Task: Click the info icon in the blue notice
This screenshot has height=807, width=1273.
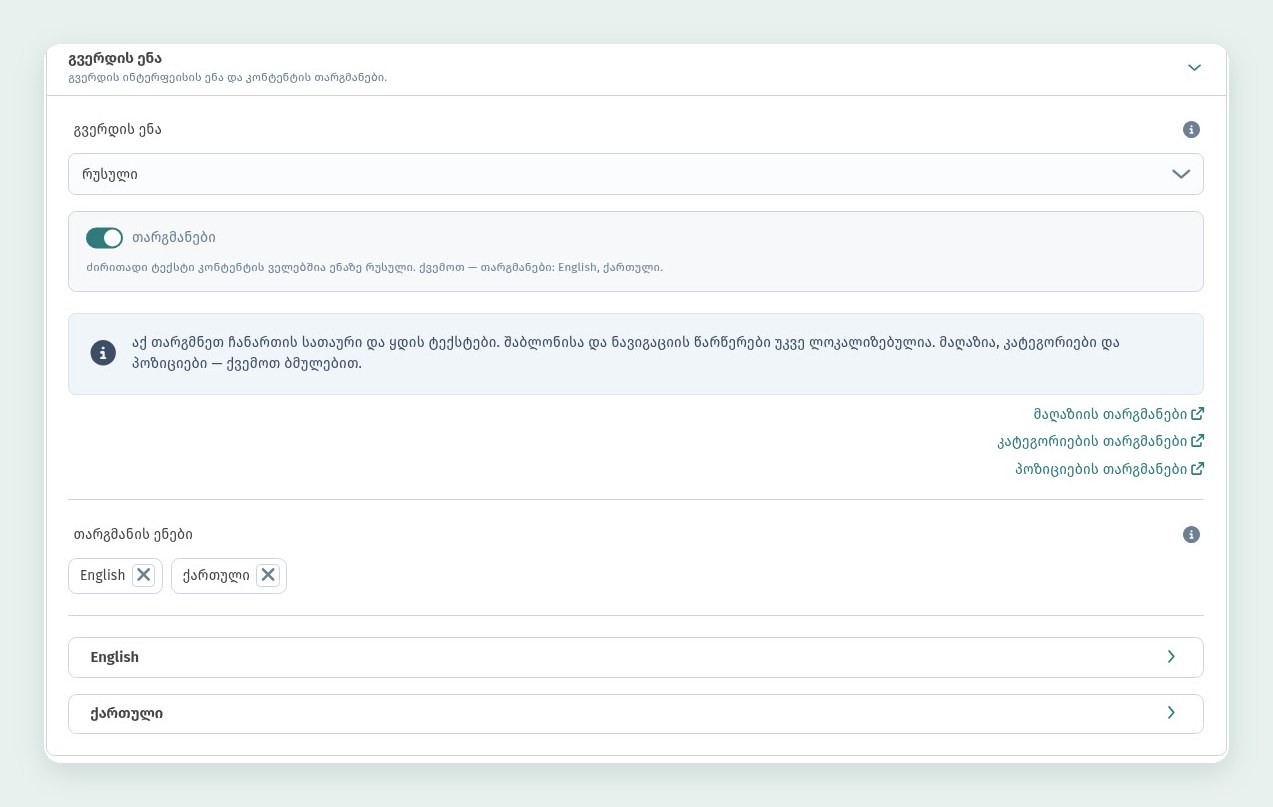Action: (103, 353)
